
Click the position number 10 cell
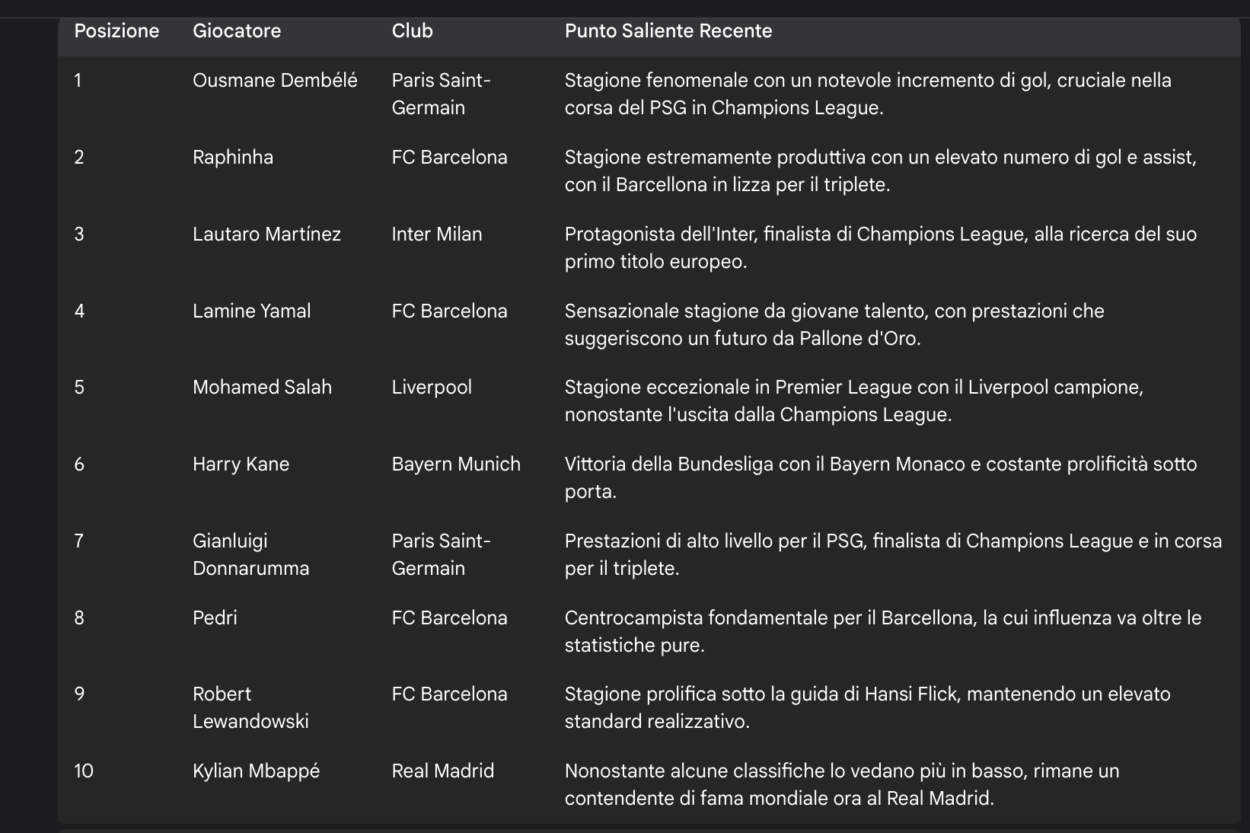click(x=84, y=772)
